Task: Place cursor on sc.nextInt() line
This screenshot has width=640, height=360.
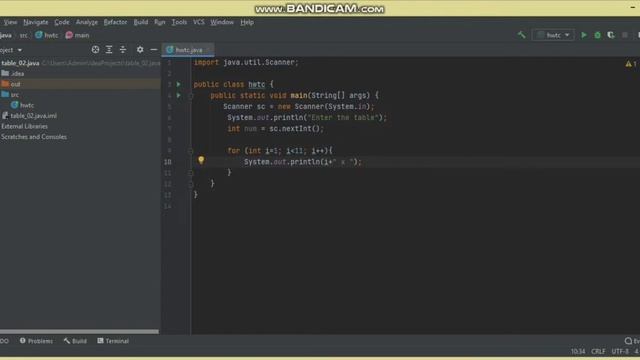Action: [x=276, y=129]
